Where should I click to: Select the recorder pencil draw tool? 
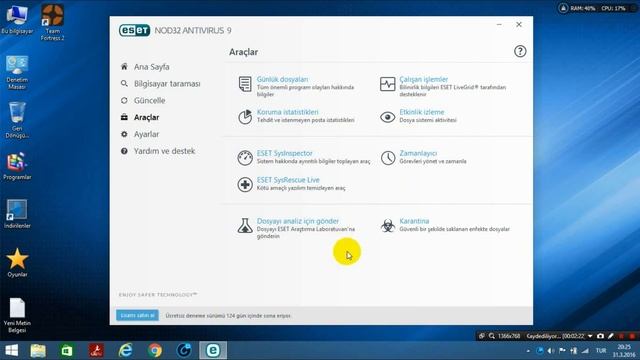pyautogui.click(x=611, y=336)
